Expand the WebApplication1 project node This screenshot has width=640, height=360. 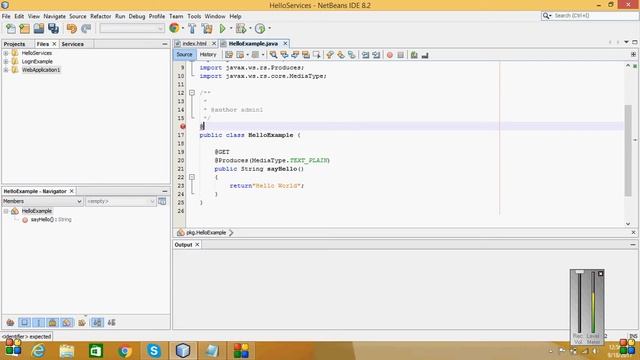(x=6, y=70)
